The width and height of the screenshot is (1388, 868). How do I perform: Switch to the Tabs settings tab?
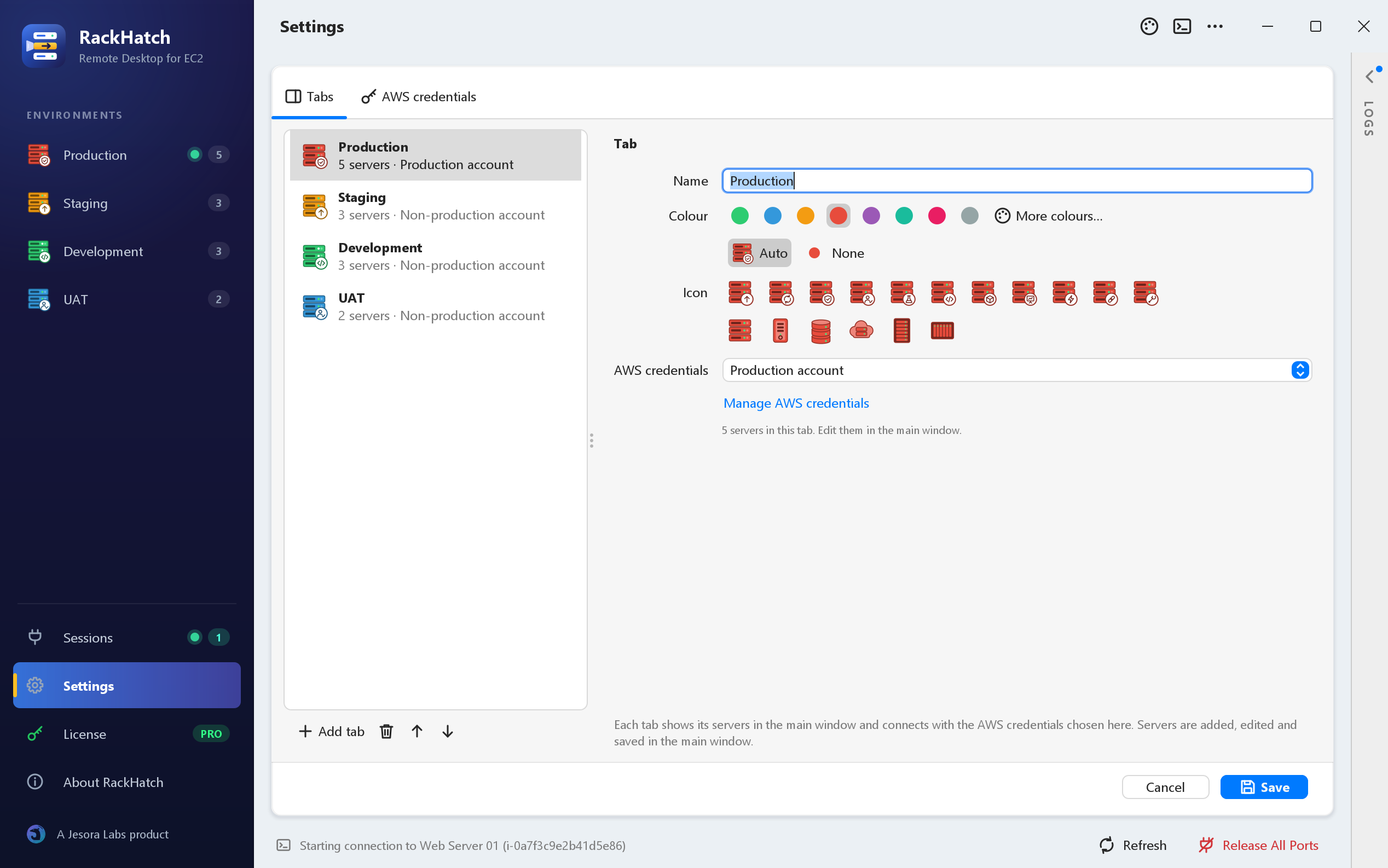[309, 96]
